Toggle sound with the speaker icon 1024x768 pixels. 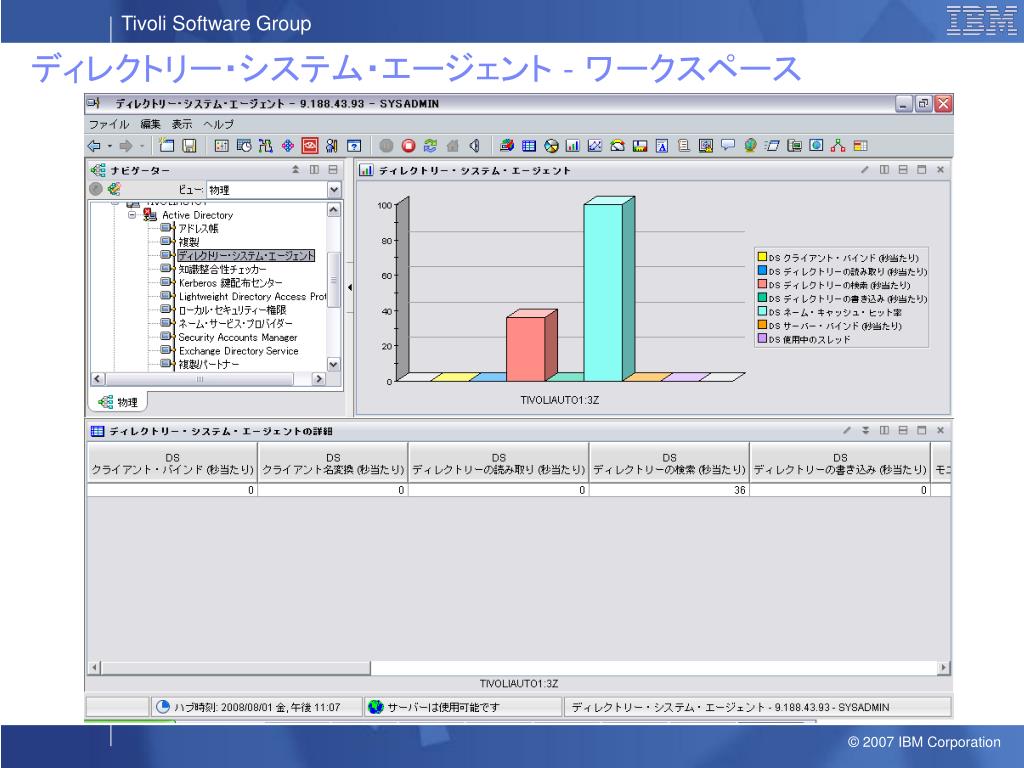pos(475,146)
